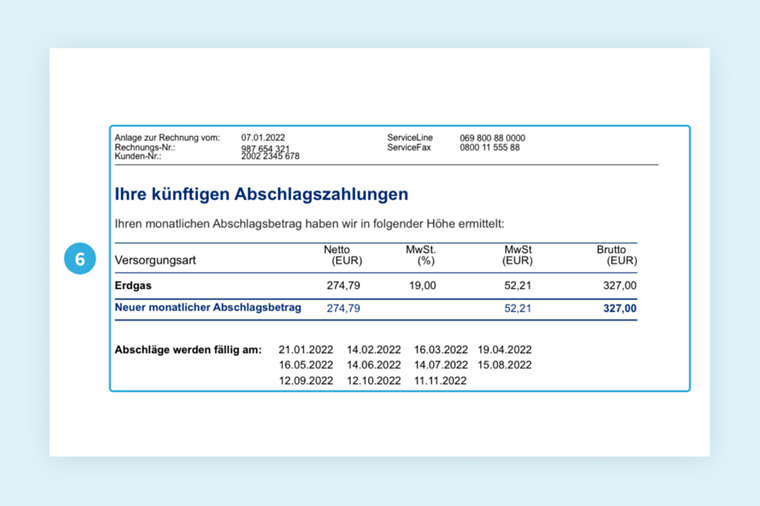Screen dimensions: 760x506
Task: Click the due date 21.01.2022
Action: tap(306, 350)
